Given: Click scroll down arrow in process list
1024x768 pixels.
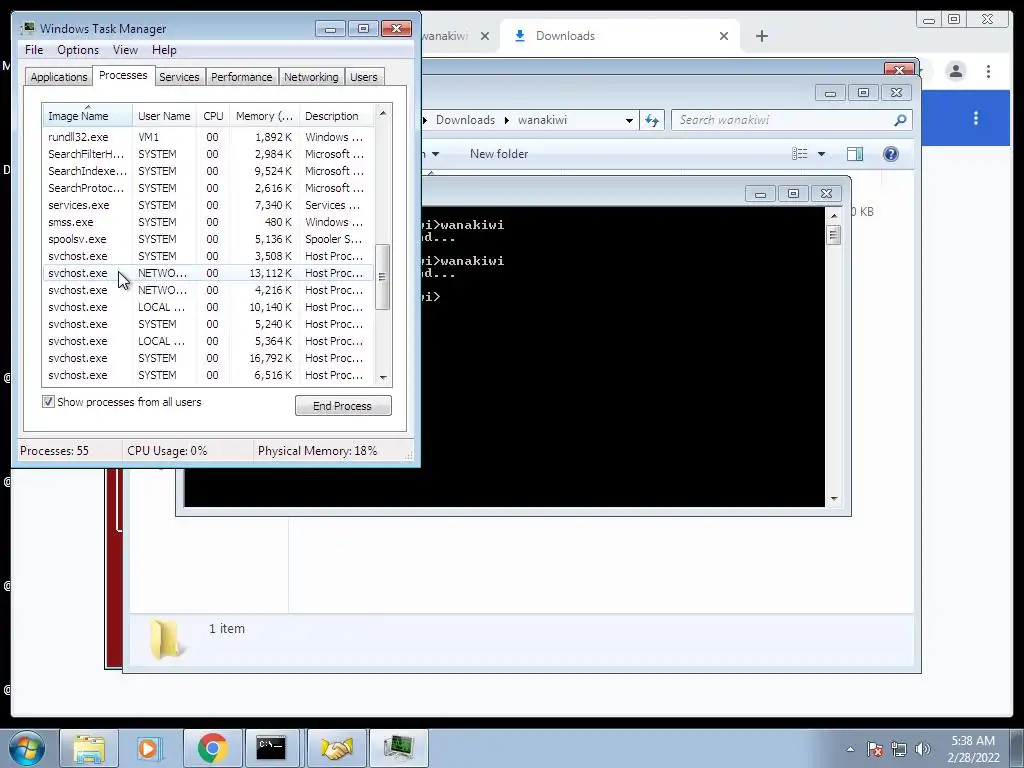Looking at the screenshot, I should 383,377.
